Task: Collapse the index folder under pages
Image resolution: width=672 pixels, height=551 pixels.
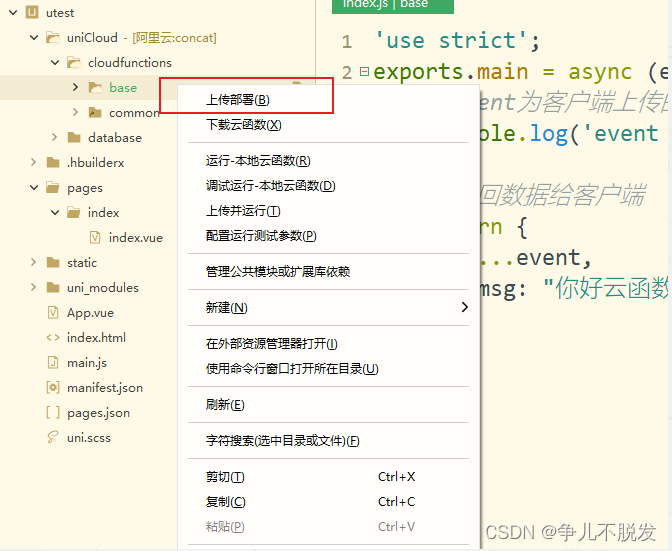Action: (55, 213)
